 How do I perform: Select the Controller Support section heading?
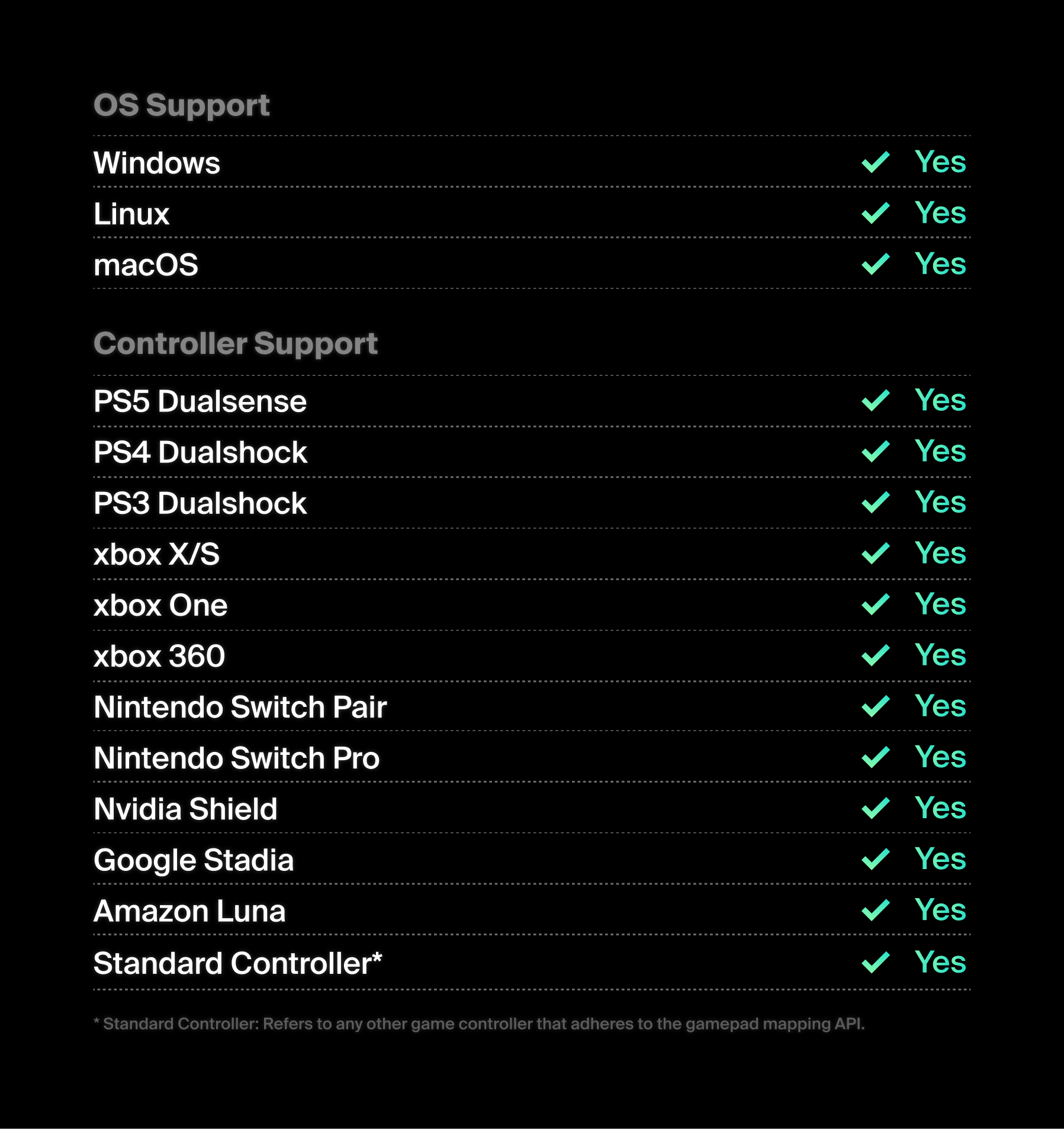pos(236,344)
